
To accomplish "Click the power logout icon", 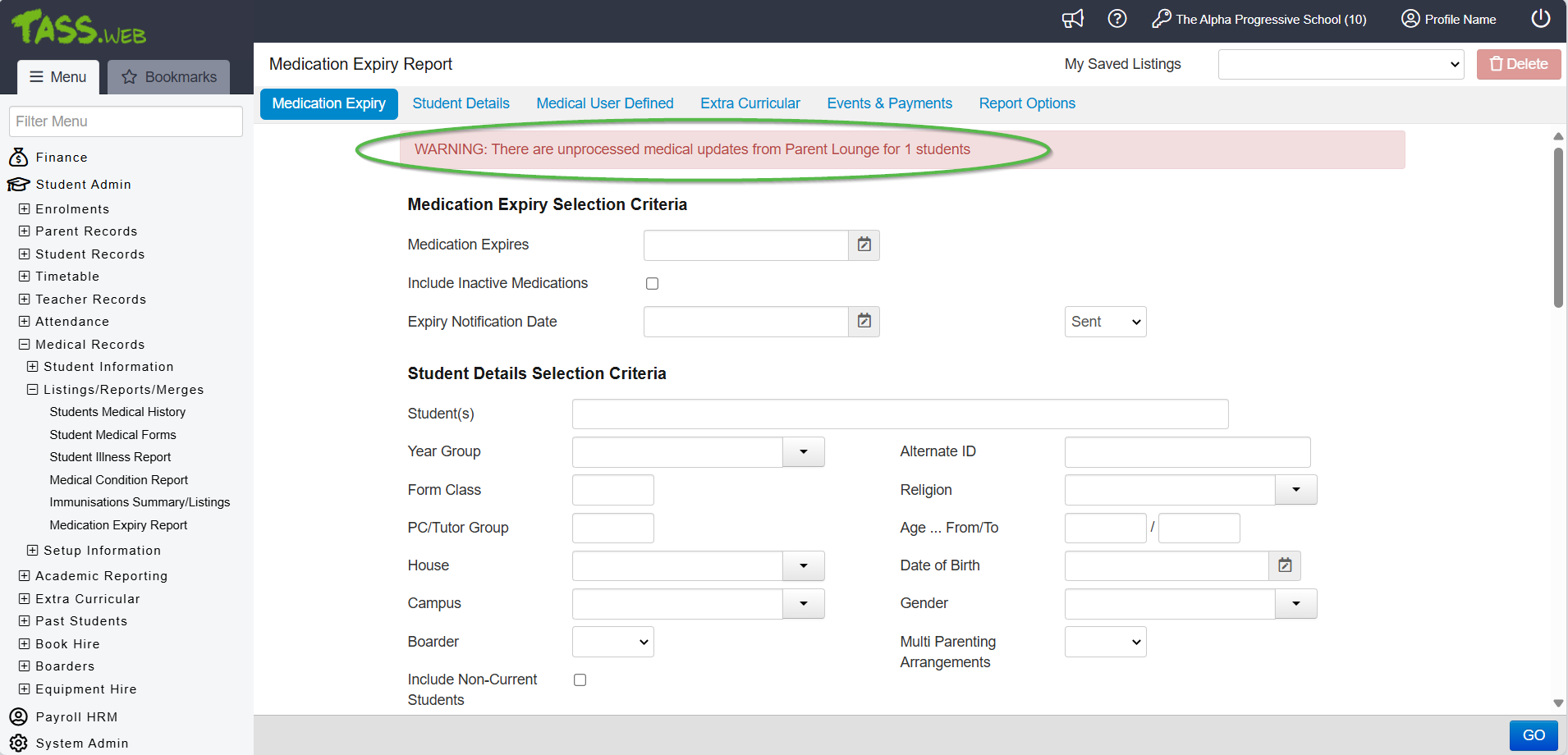I will click(1540, 19).
